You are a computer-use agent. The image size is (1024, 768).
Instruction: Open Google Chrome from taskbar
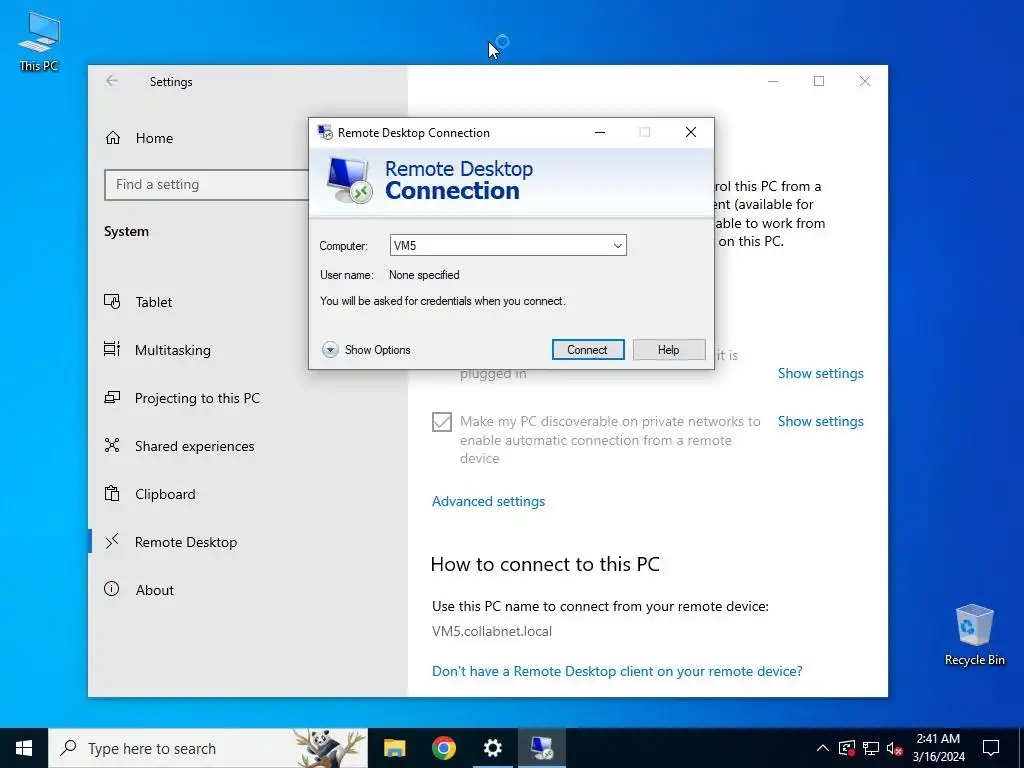point(443,748)
